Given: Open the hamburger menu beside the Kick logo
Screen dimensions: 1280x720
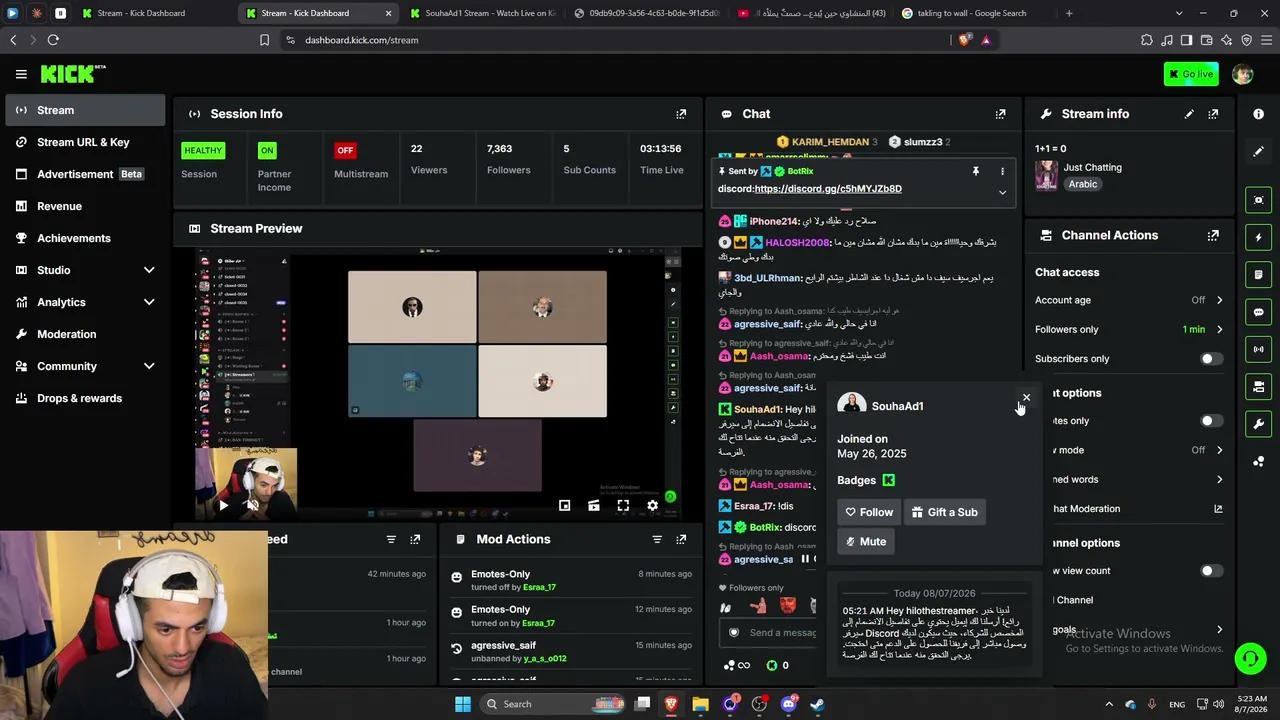Looking at the screenshot, I should pos(21,74).
